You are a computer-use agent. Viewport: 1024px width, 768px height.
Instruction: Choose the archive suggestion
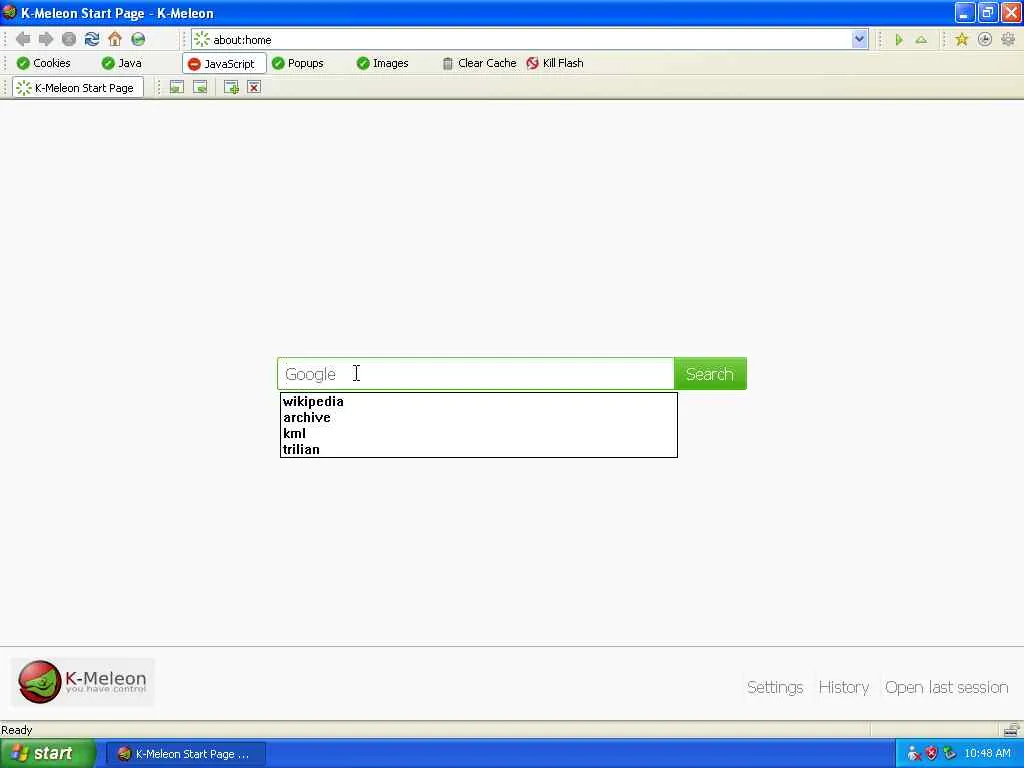pos(479,417)
